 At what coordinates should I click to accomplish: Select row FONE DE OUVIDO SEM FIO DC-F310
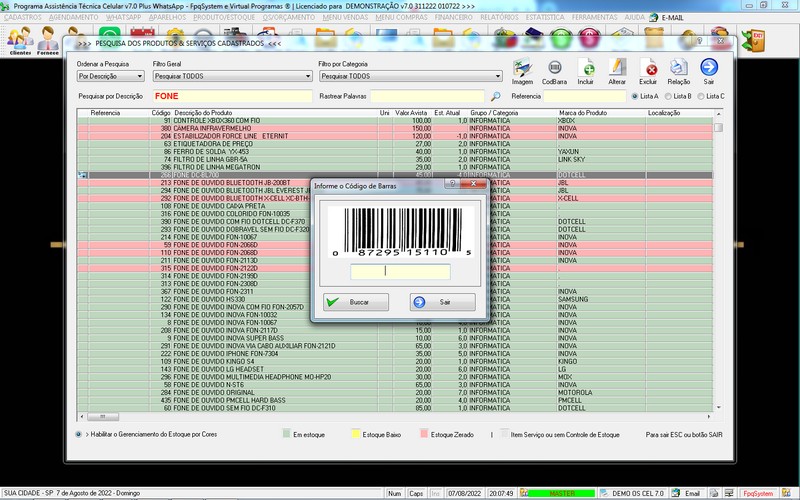[x=395, y=408]
